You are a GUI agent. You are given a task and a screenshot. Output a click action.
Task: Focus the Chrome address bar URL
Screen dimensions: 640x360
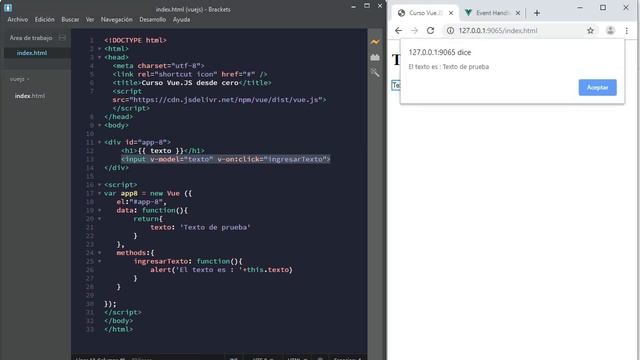498,31
